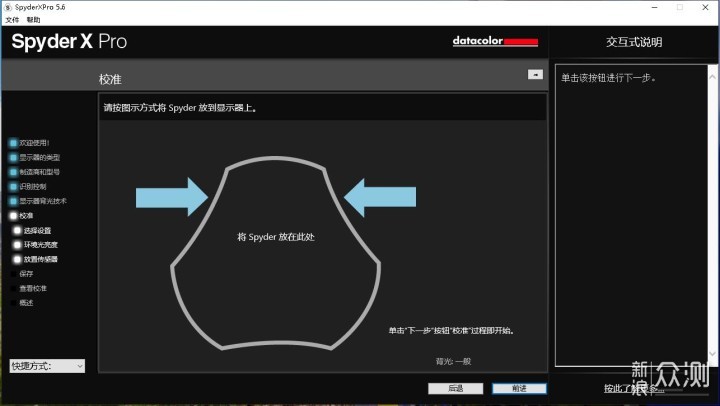This screenshot has width=720, height=406.
Task: Open the 快捷方式 dropdown
Action: [47, 366]
